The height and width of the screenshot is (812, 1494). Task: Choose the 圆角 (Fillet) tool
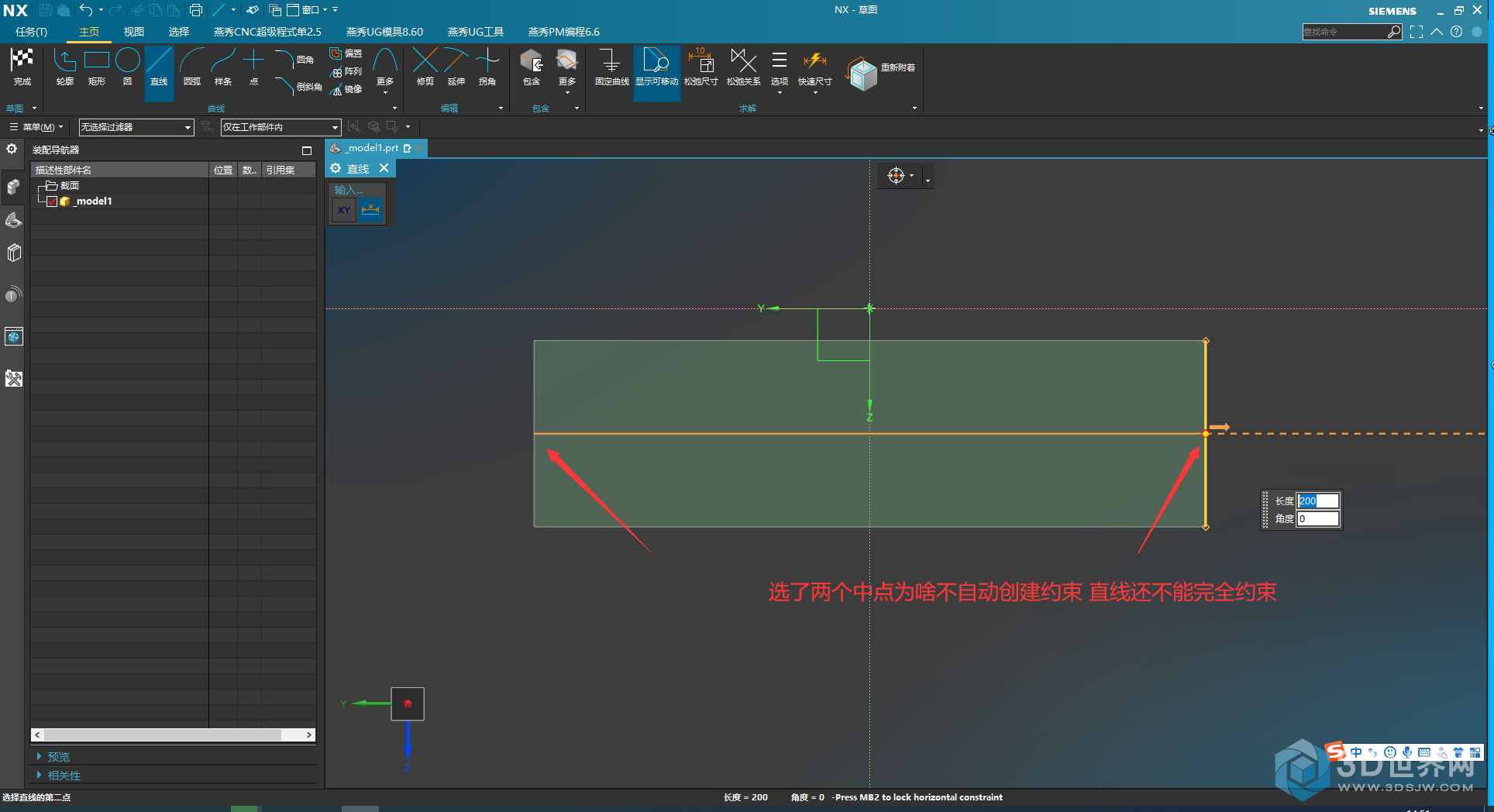[294, 60]
